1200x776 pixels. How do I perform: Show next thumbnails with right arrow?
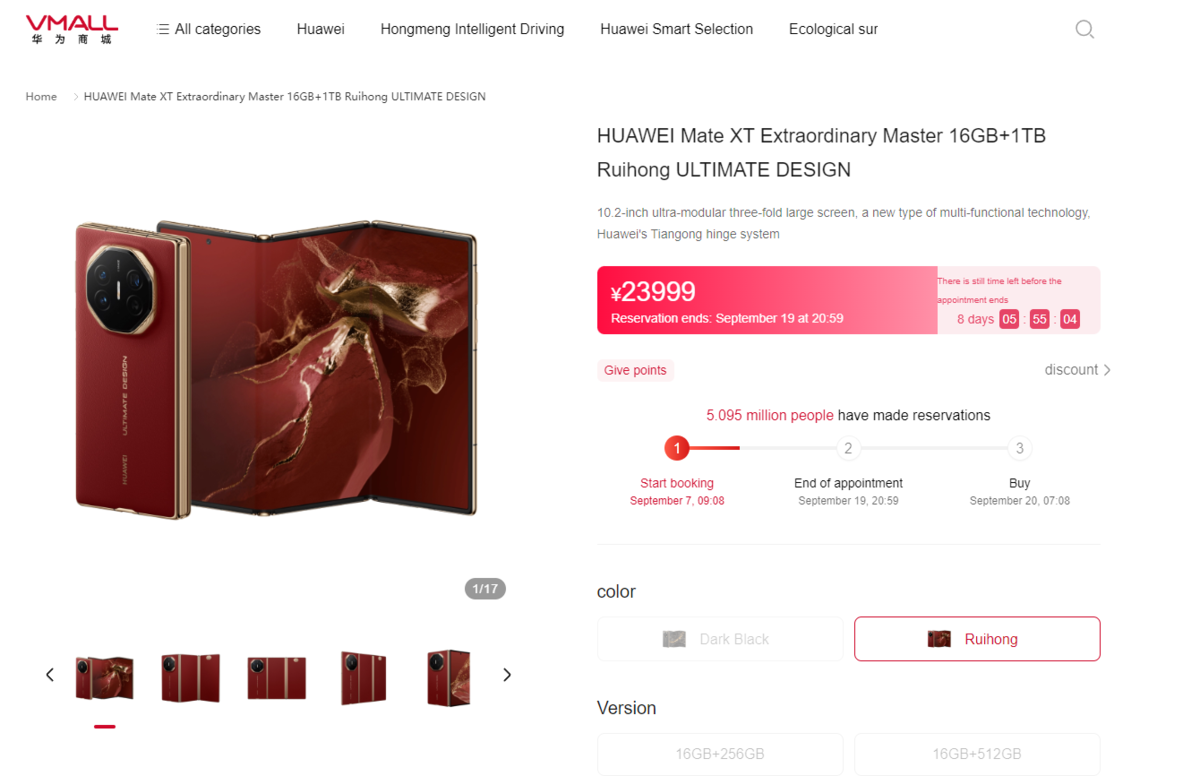[507, 675]
